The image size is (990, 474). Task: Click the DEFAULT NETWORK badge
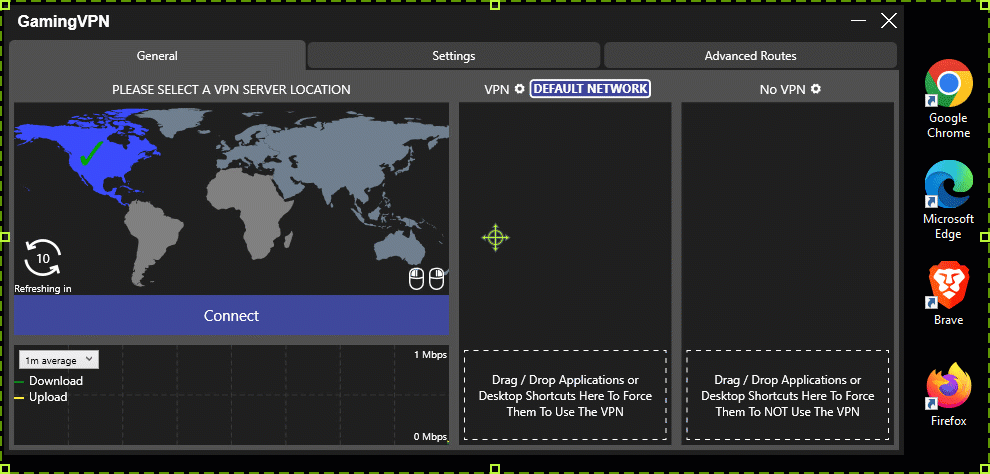click(x=590, y=89)
